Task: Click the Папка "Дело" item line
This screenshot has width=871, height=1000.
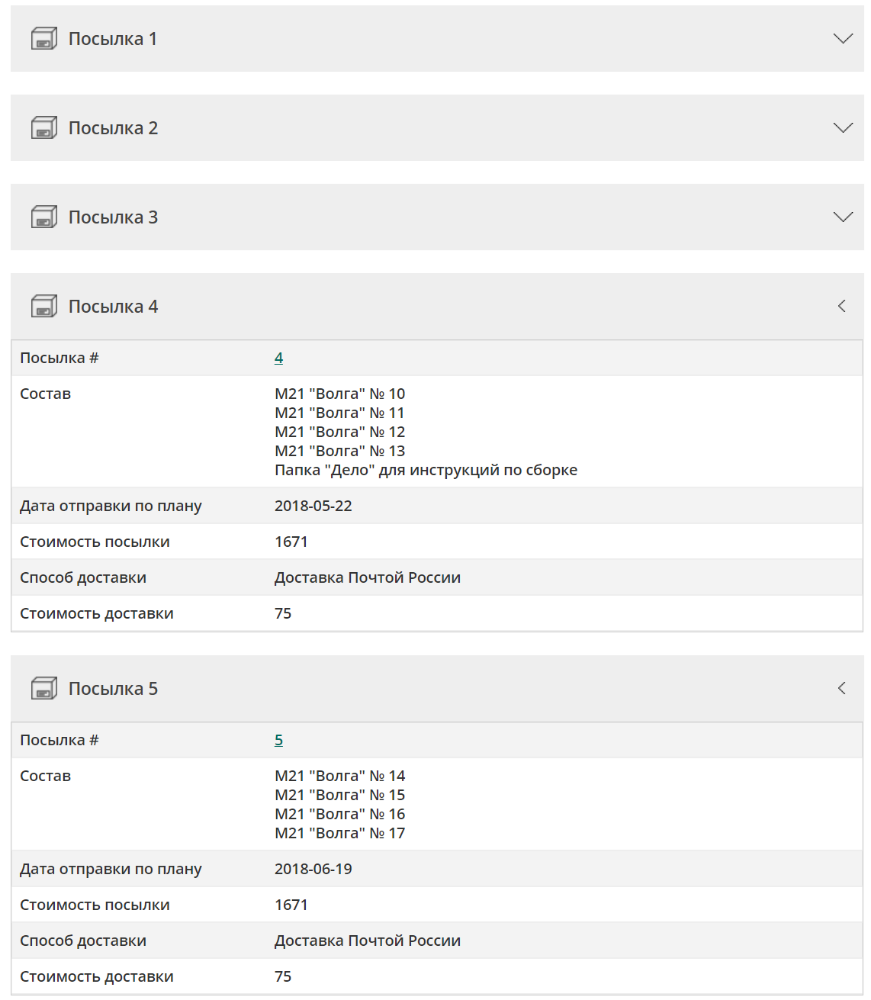Action: 426,471
